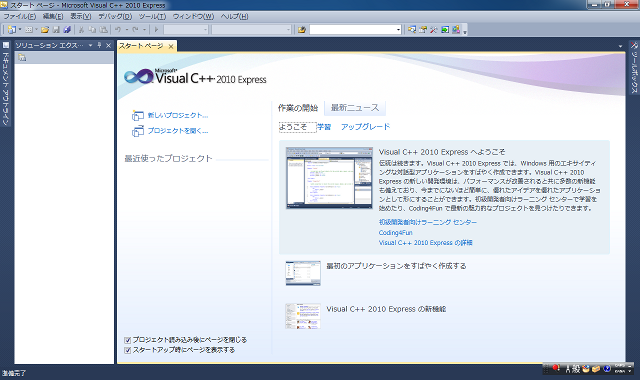Open Properties Window via toolbar icon

[x=423, y=29]
